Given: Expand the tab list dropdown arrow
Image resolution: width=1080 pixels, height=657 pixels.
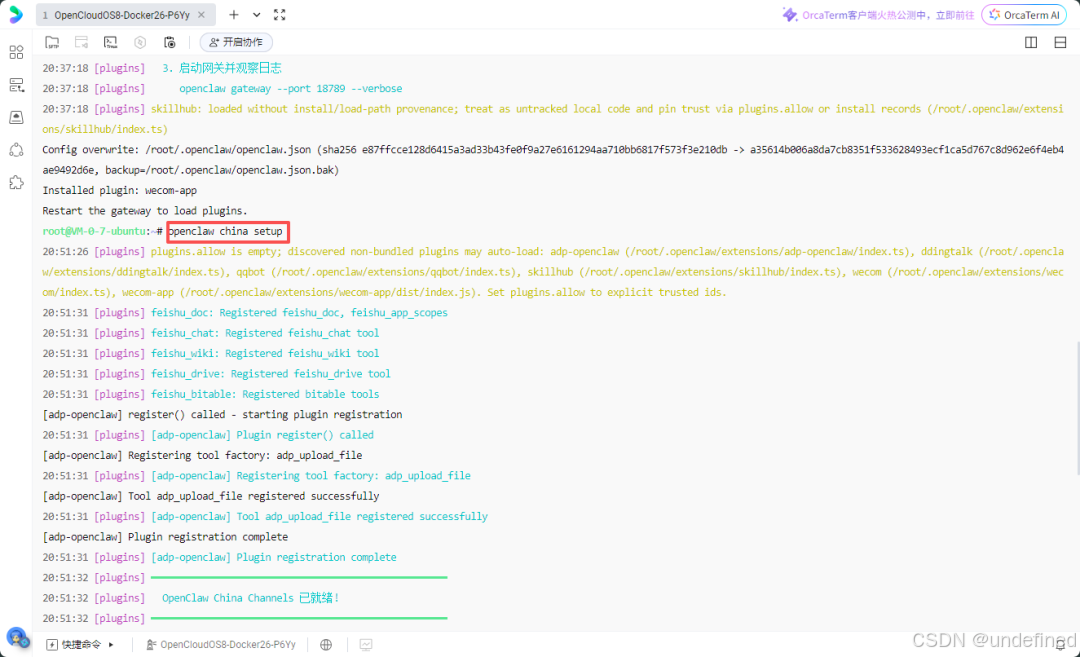Looking at the screenshot, I should (256, 14).
